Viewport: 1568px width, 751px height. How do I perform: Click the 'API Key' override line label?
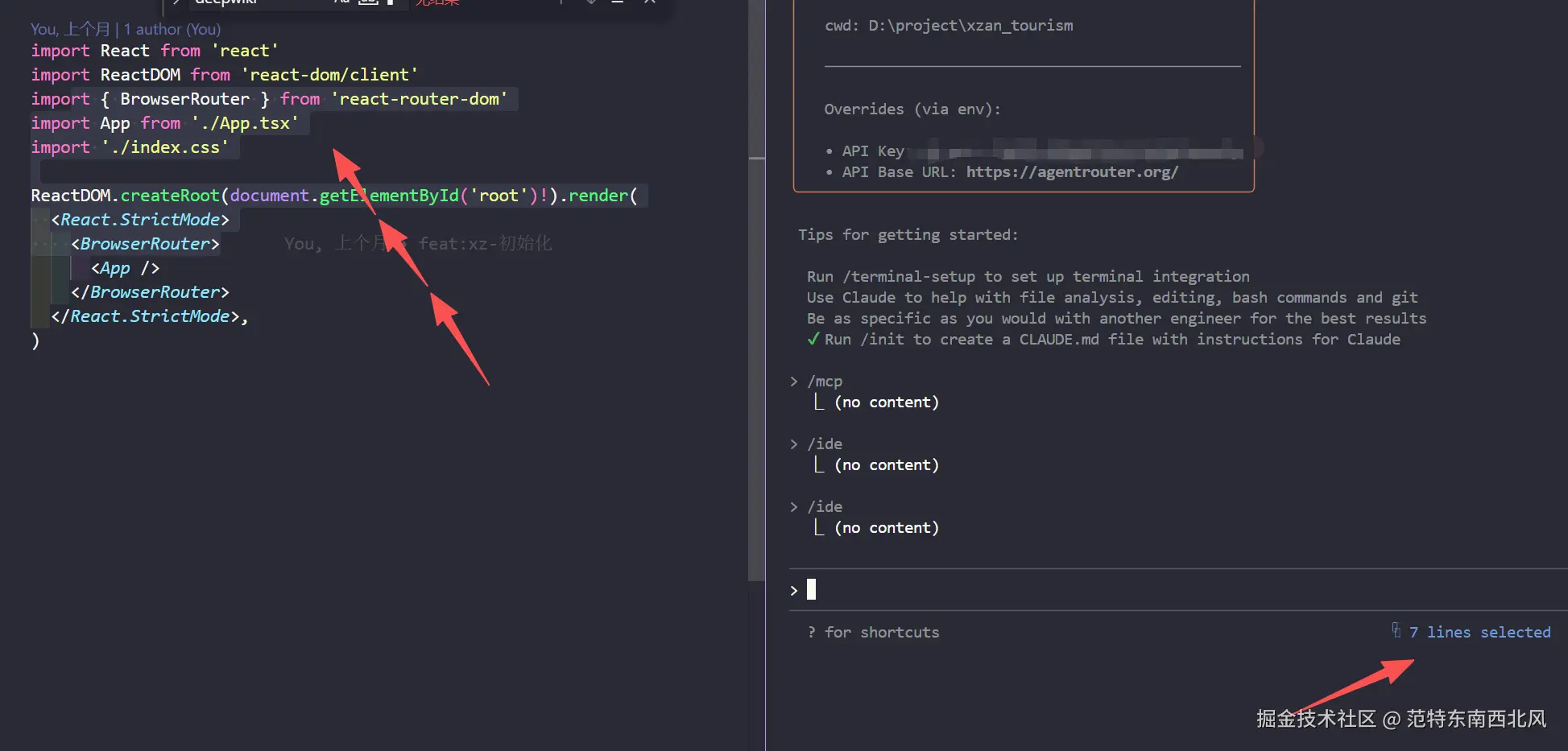(873, 151)
